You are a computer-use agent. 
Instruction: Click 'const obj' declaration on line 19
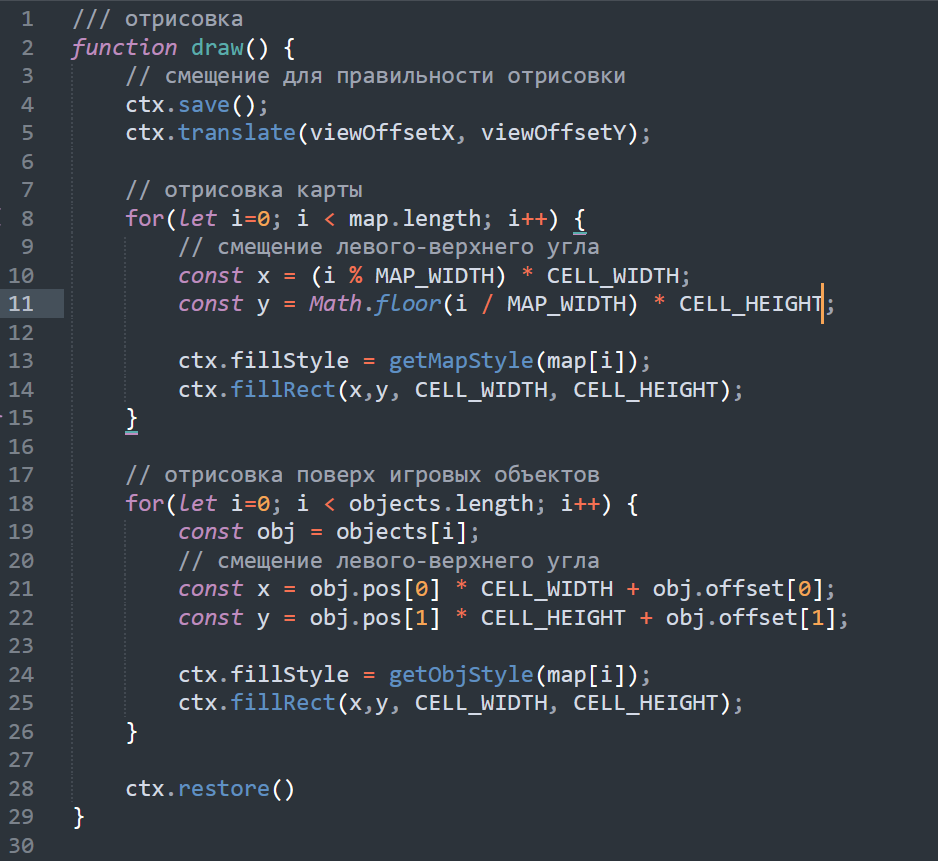(237, 532)
